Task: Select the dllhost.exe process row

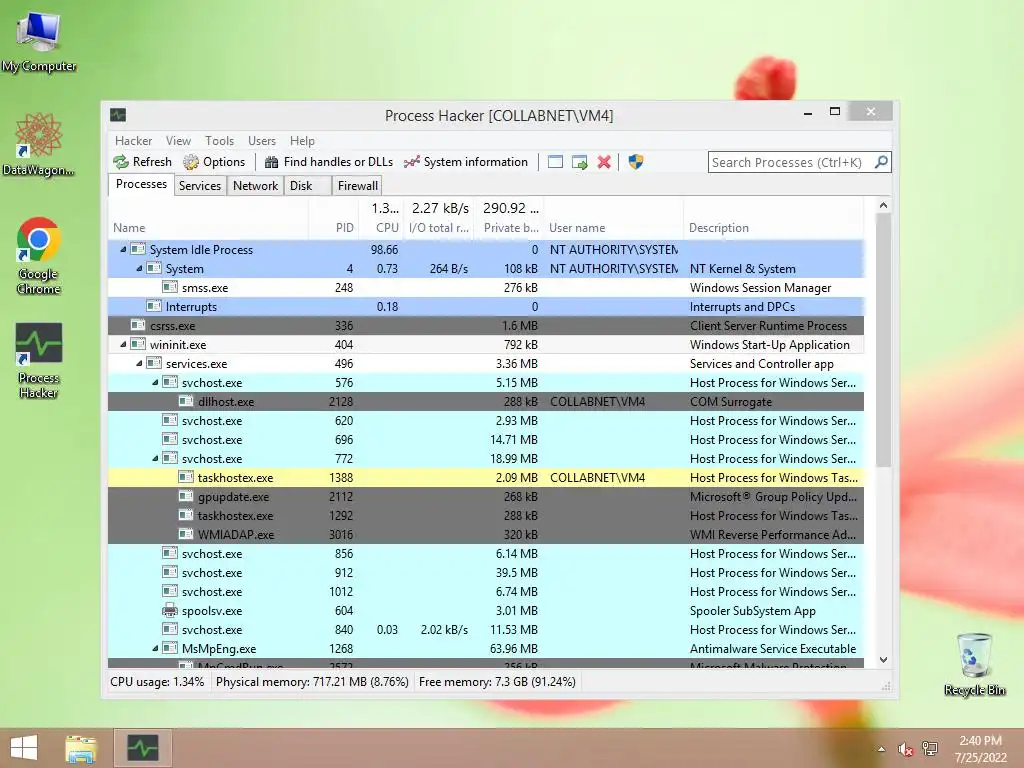Action: (x=486, y=402)
